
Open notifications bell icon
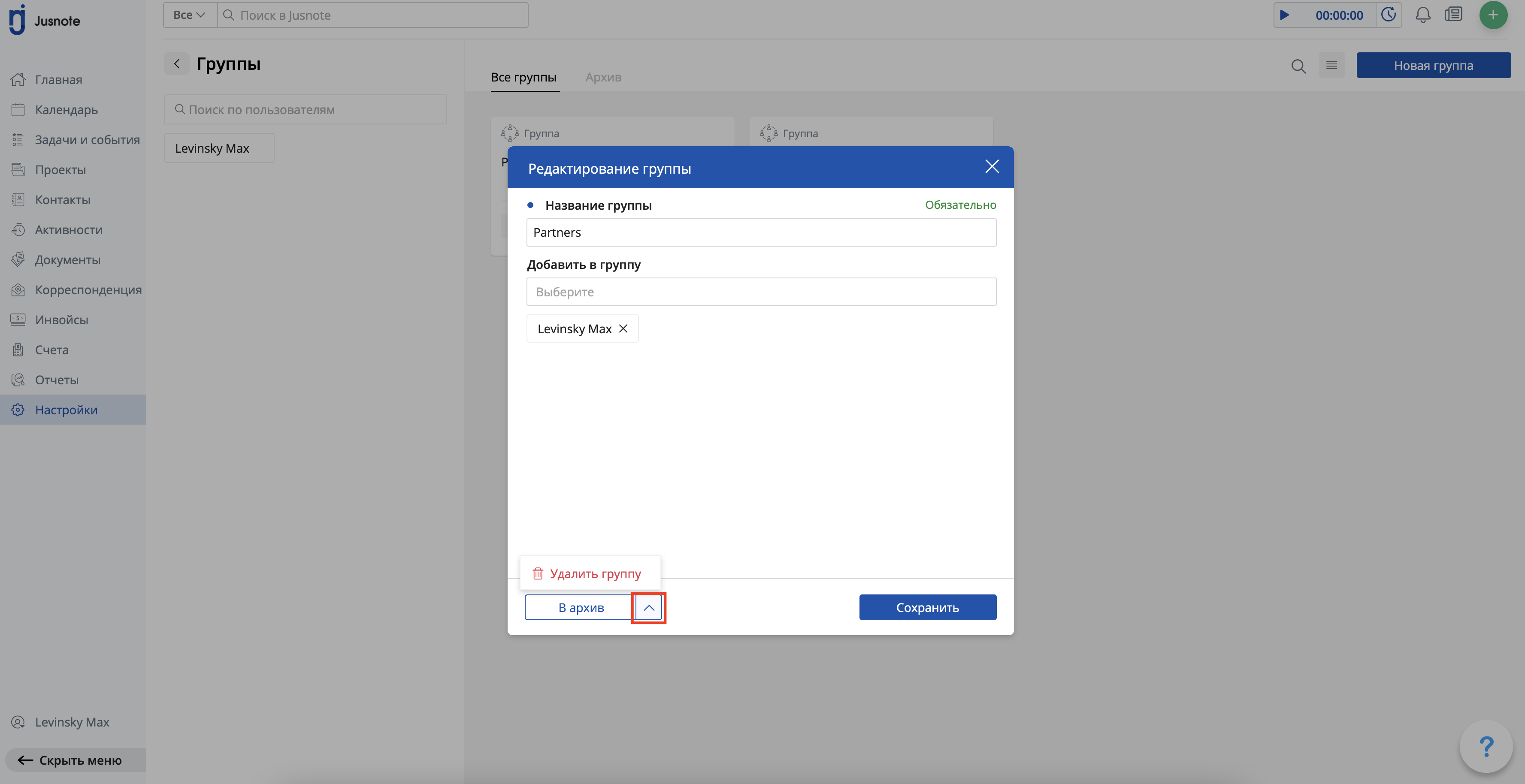point(1422,15)
